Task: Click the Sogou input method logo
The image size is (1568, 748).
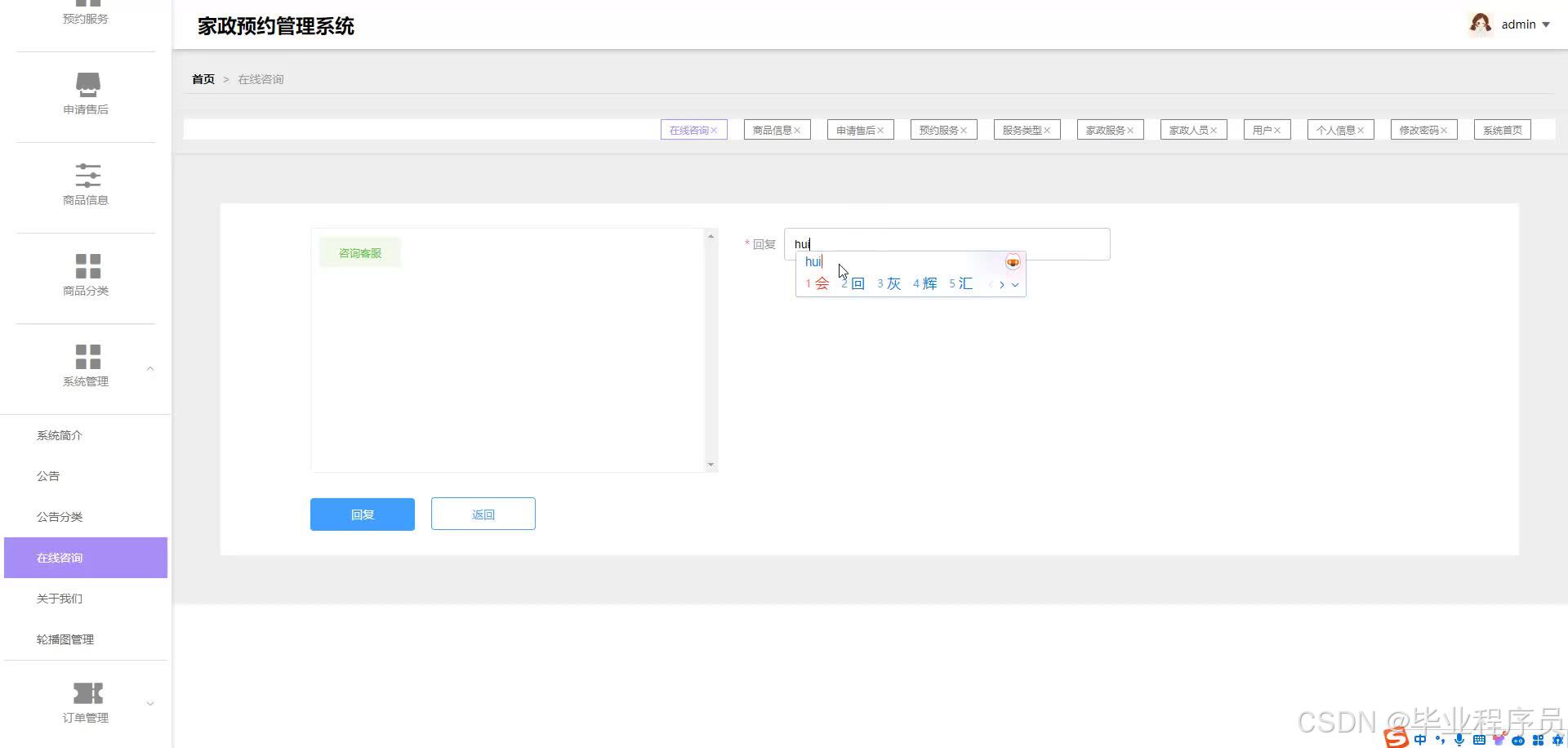Action: (x=1396, y=738)
